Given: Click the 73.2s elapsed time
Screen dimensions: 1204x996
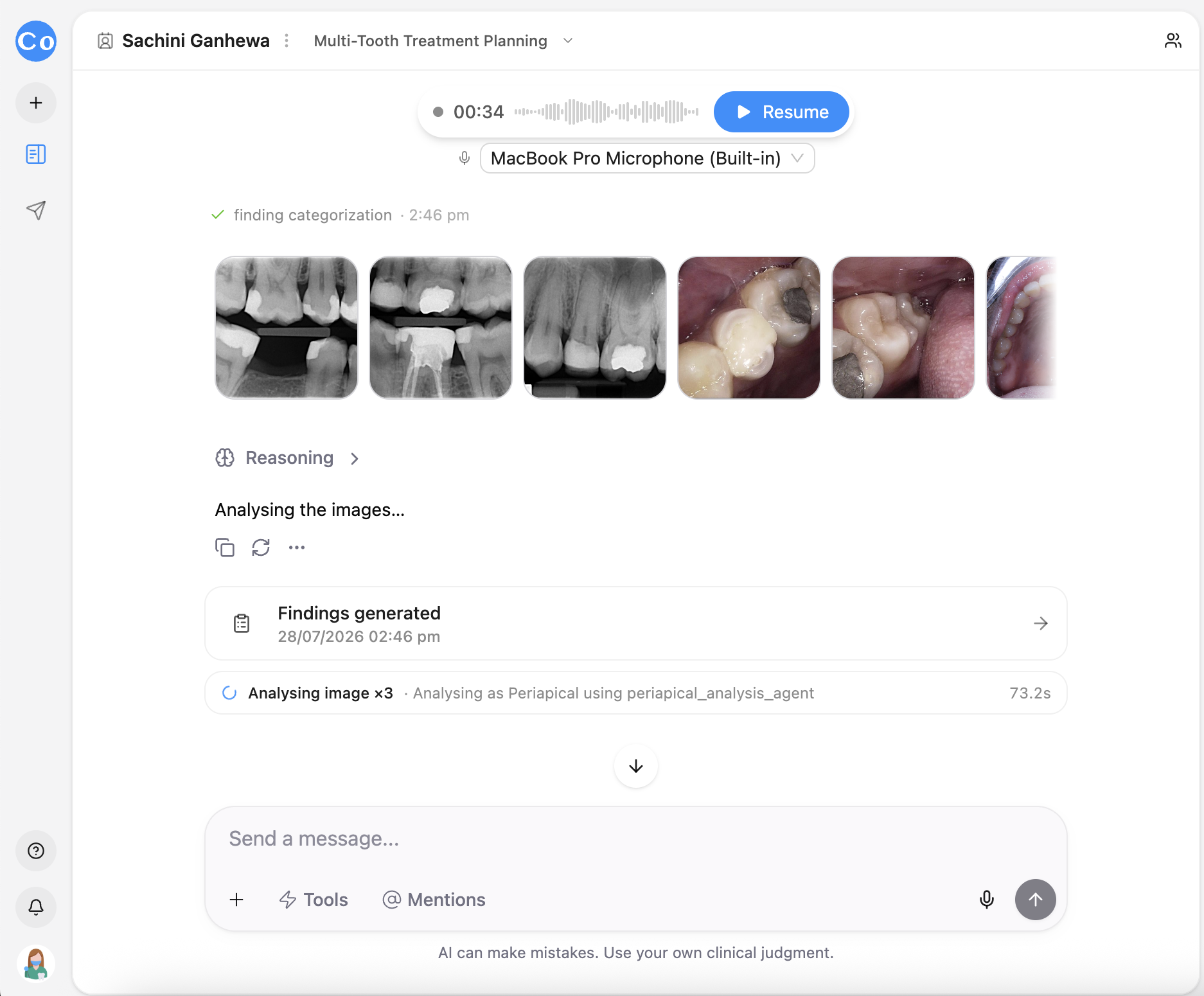Looking at the screenshot, I should (x=1030, y=693).
